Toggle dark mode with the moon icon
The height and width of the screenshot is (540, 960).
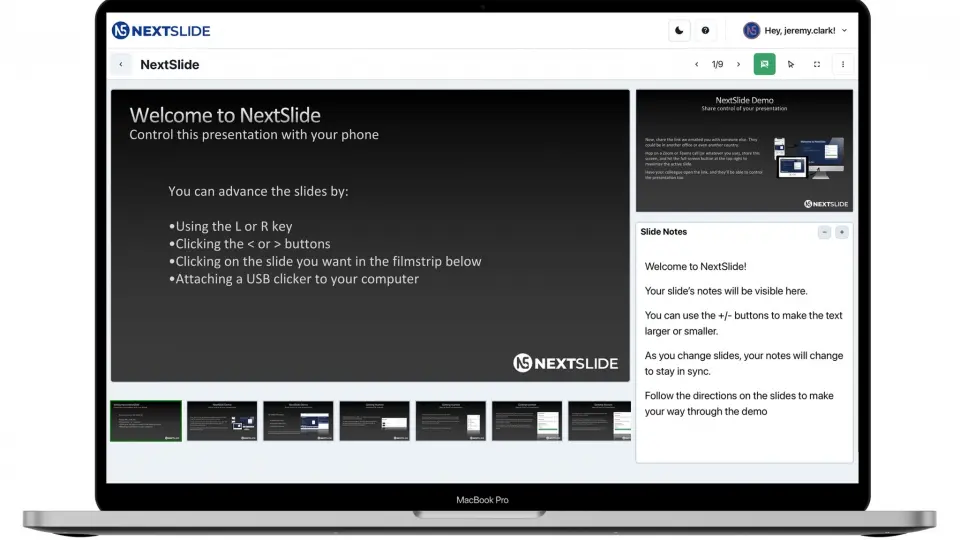(679, 31)
